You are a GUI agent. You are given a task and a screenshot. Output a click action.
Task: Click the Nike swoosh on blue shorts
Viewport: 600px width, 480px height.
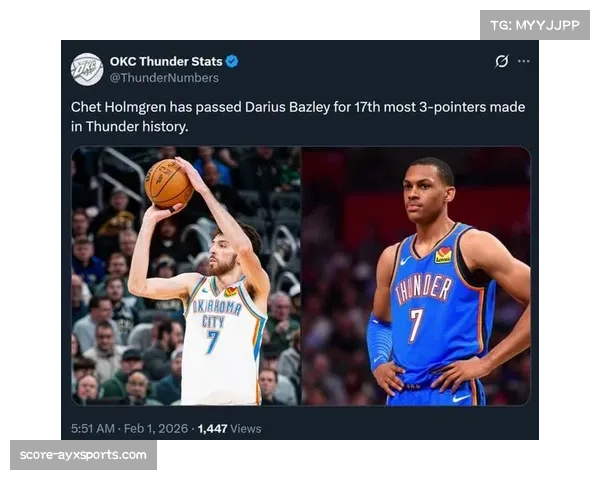click(x=461, y=399)
